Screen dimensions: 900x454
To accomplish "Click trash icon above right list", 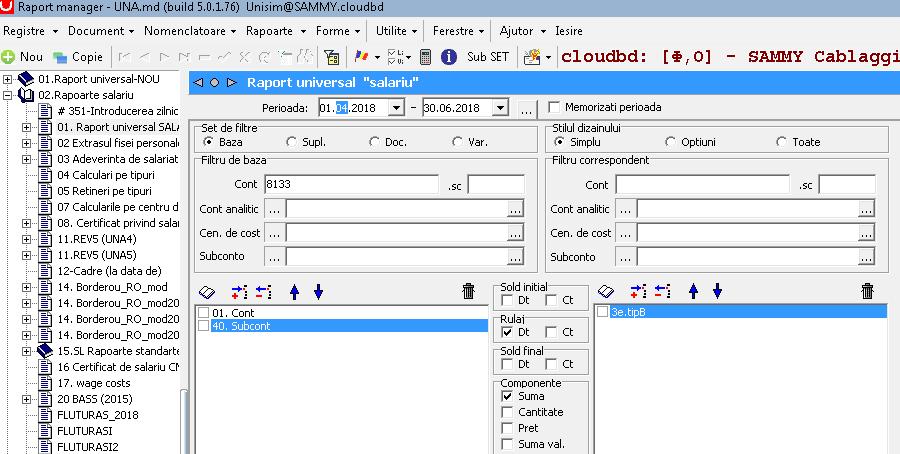I will (867, 291).
